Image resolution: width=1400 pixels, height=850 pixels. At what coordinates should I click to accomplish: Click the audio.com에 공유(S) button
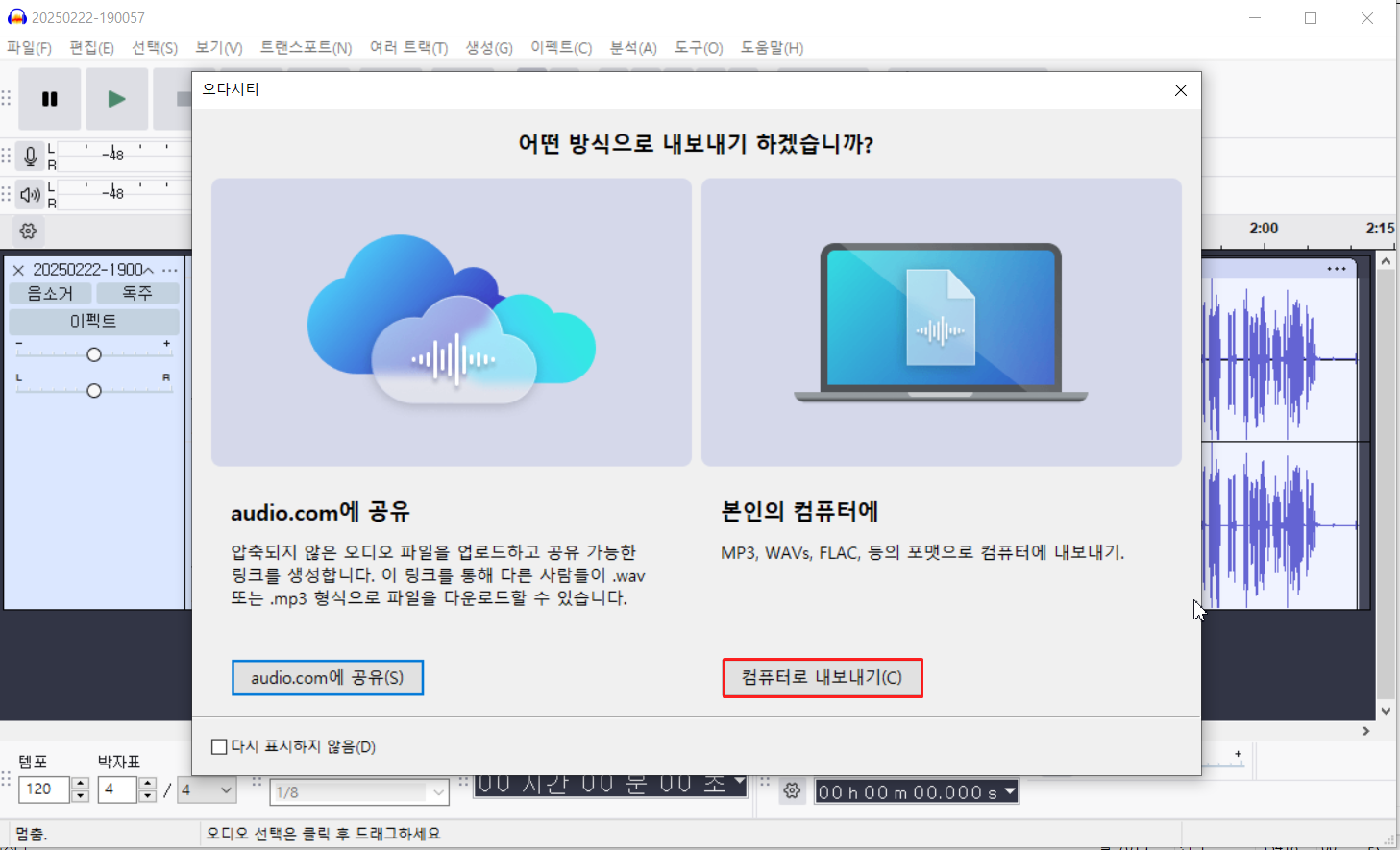click(328, 678)
